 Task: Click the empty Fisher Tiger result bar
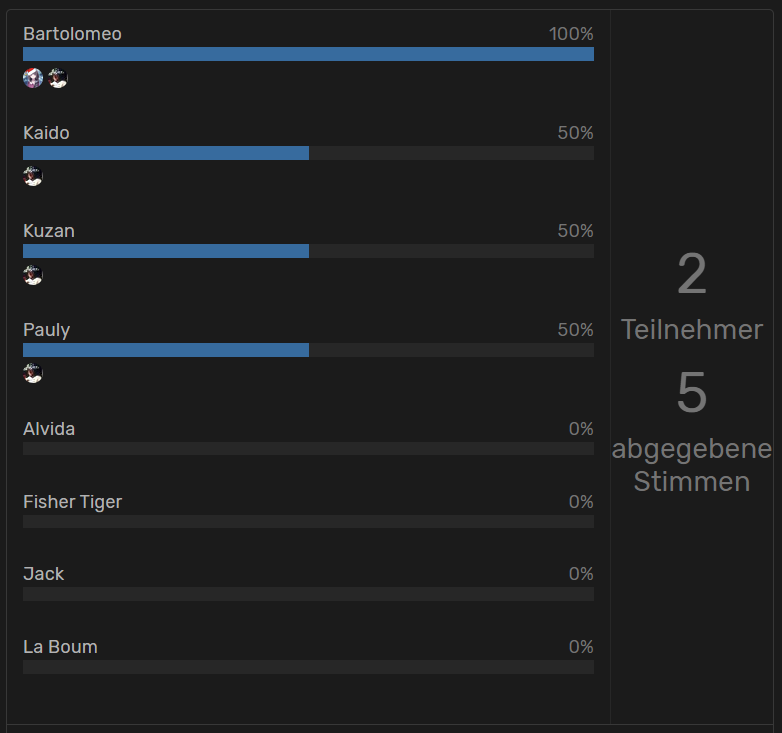pos(308,522)
